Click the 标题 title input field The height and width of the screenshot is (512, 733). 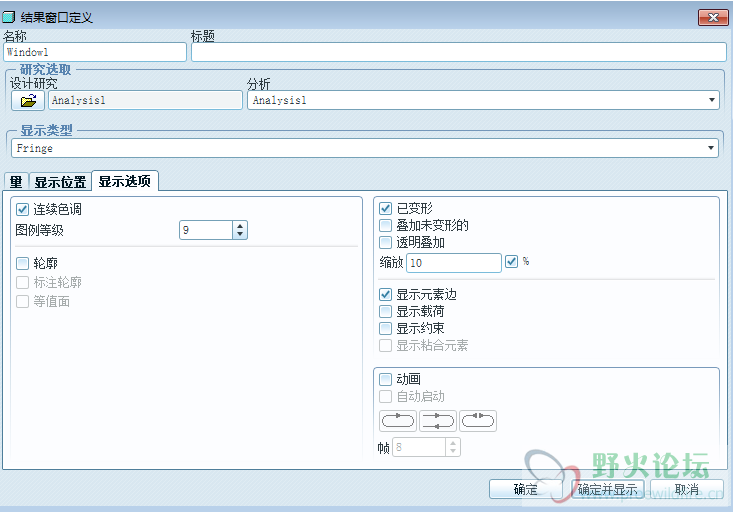pyautogui.click(x=459, y=52)
